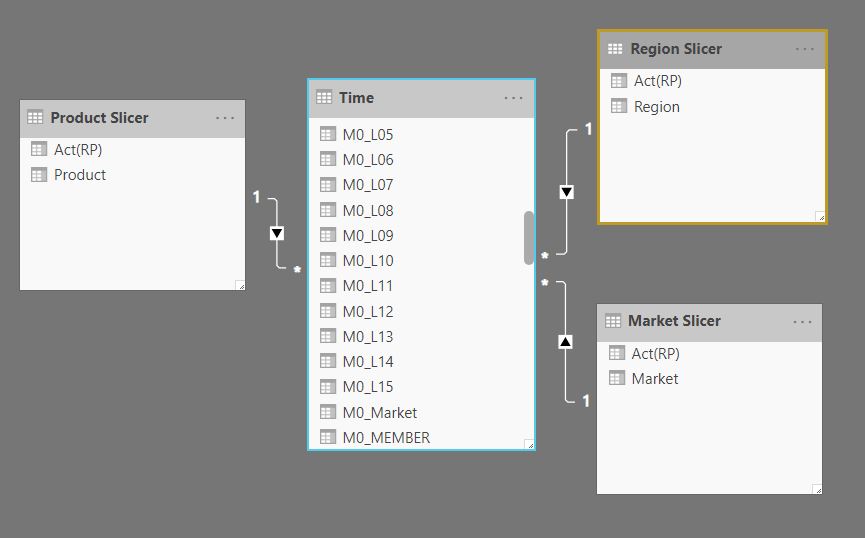Click the column icon beside M0_L05
The width and height of the screenshot is (865, 538).
[x=328, y=134]
